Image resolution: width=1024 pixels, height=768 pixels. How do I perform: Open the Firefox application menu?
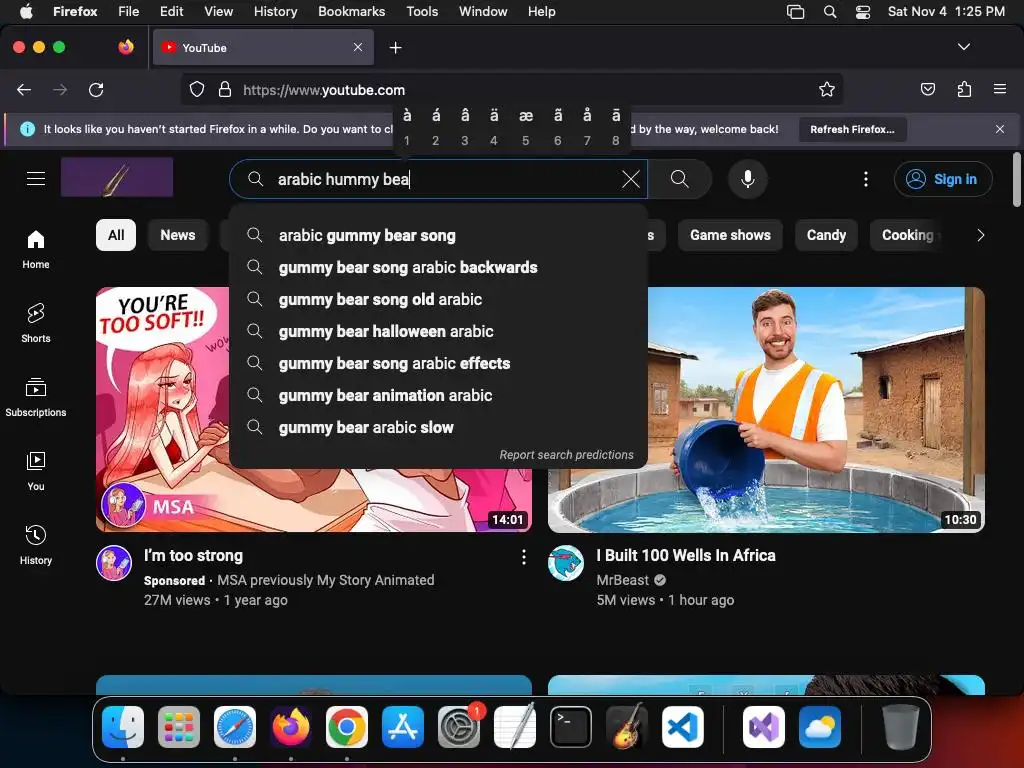pyautogui.click(x=1000, y=89)
